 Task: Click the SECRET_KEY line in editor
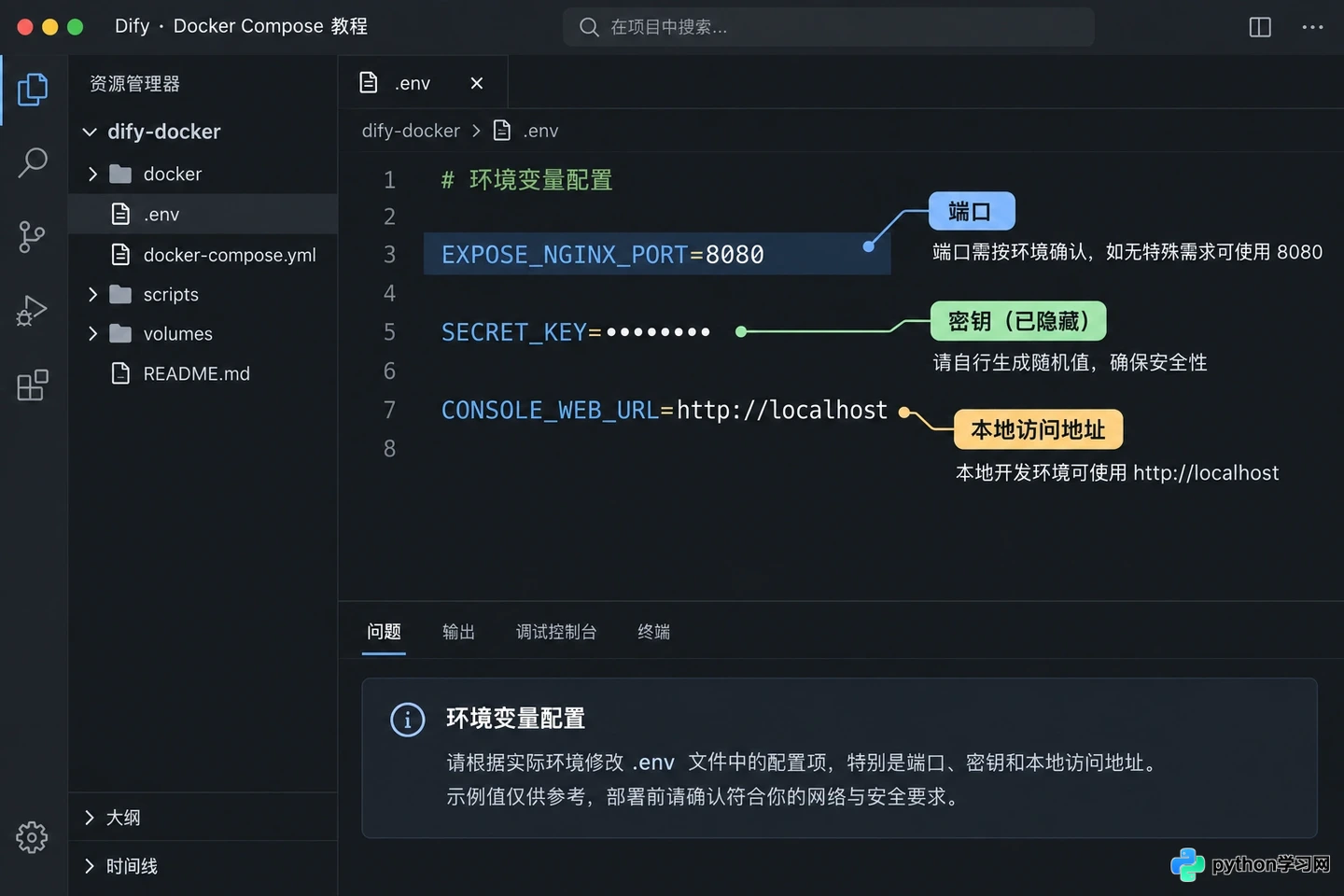[575, 332]
